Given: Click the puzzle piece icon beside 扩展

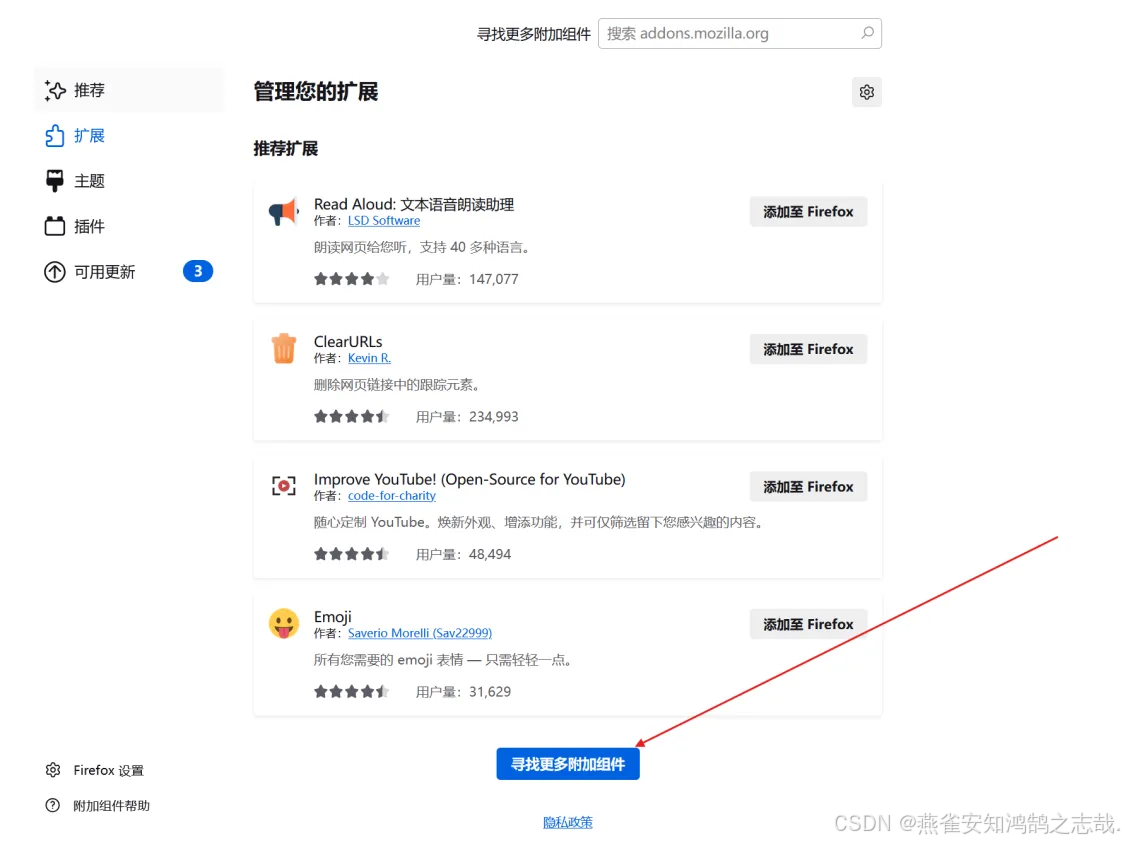Looking at the screenshot, I should click(55, 136).
